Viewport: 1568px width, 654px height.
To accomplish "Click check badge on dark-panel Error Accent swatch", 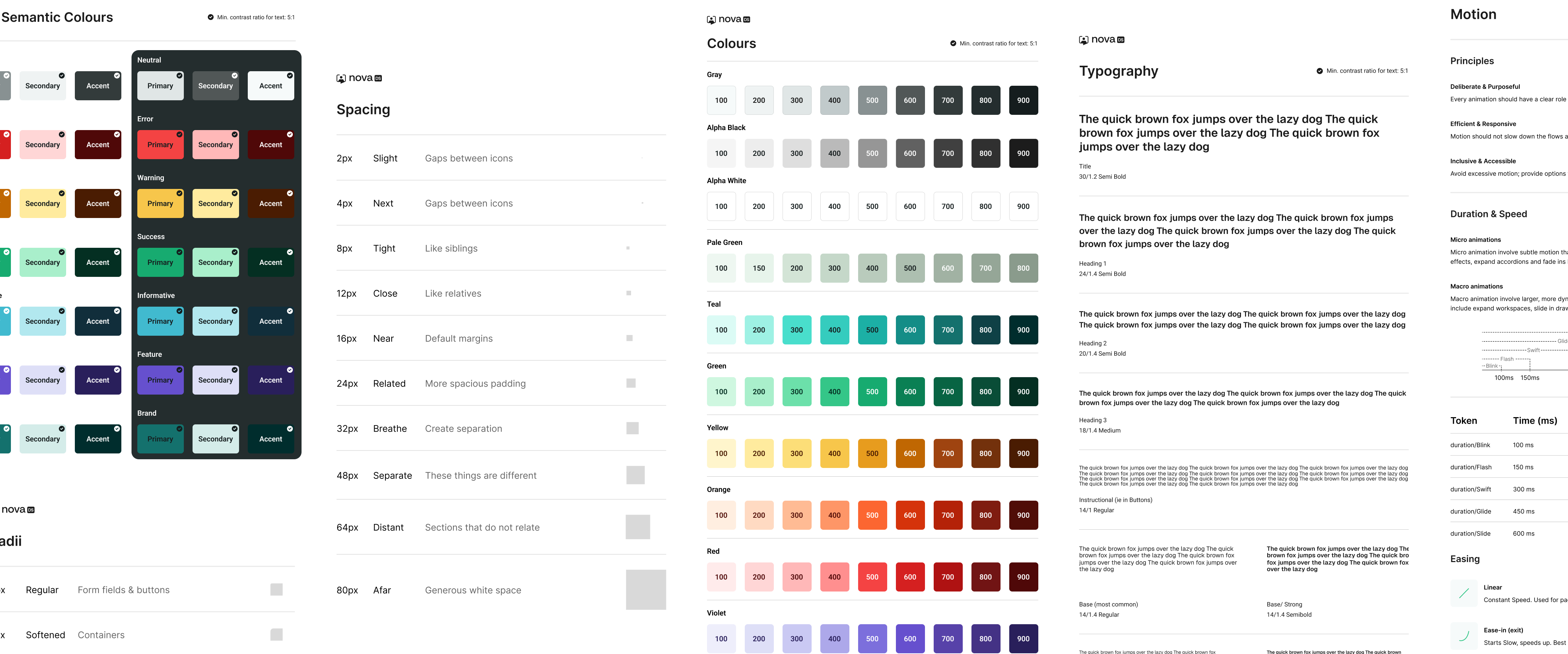I will pyautogui.click(x=290, y=134).
